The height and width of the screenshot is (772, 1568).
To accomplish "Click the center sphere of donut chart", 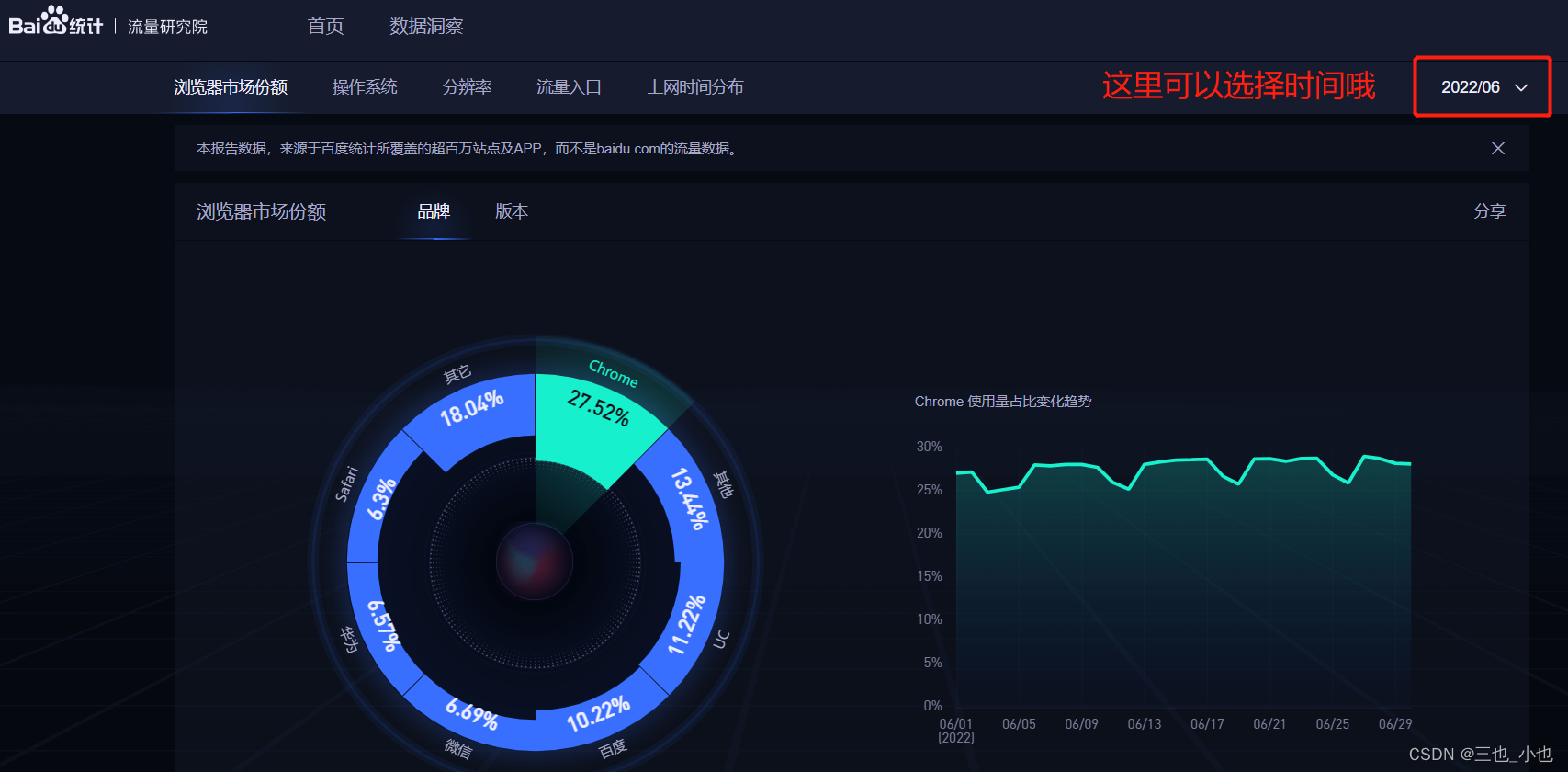I will [535, 562].
